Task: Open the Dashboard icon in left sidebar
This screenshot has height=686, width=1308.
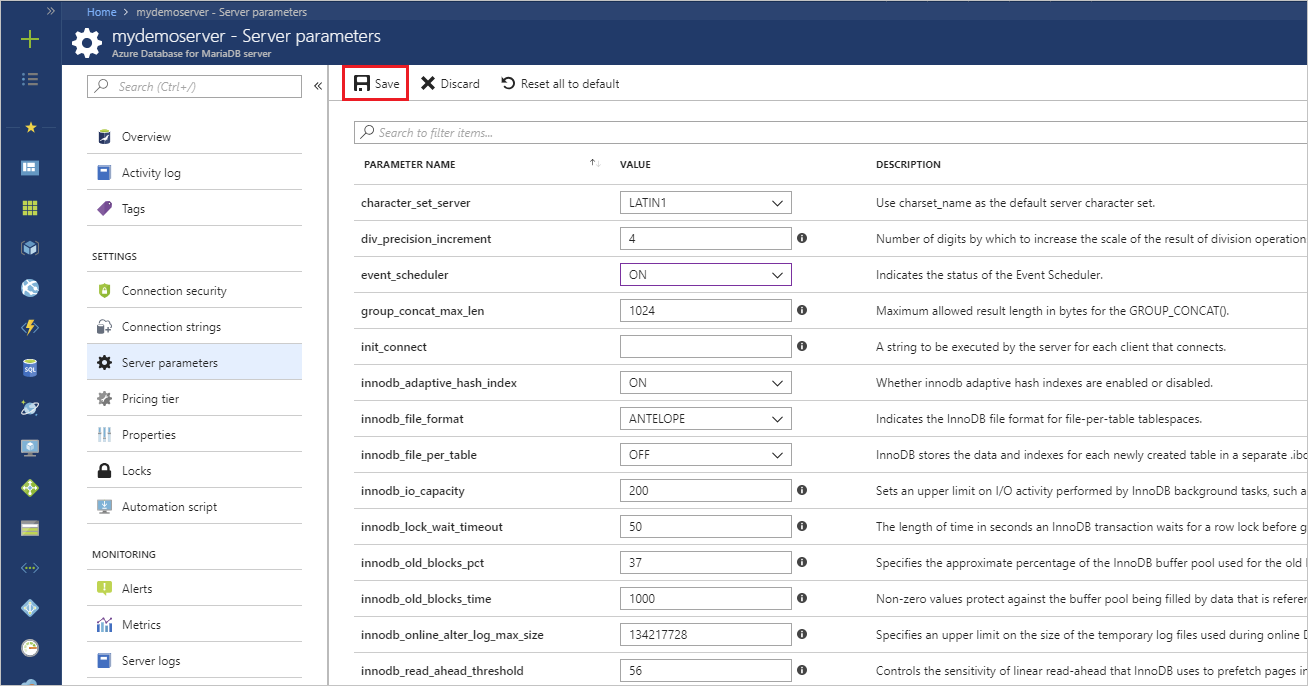Action: tap(30, 168)
